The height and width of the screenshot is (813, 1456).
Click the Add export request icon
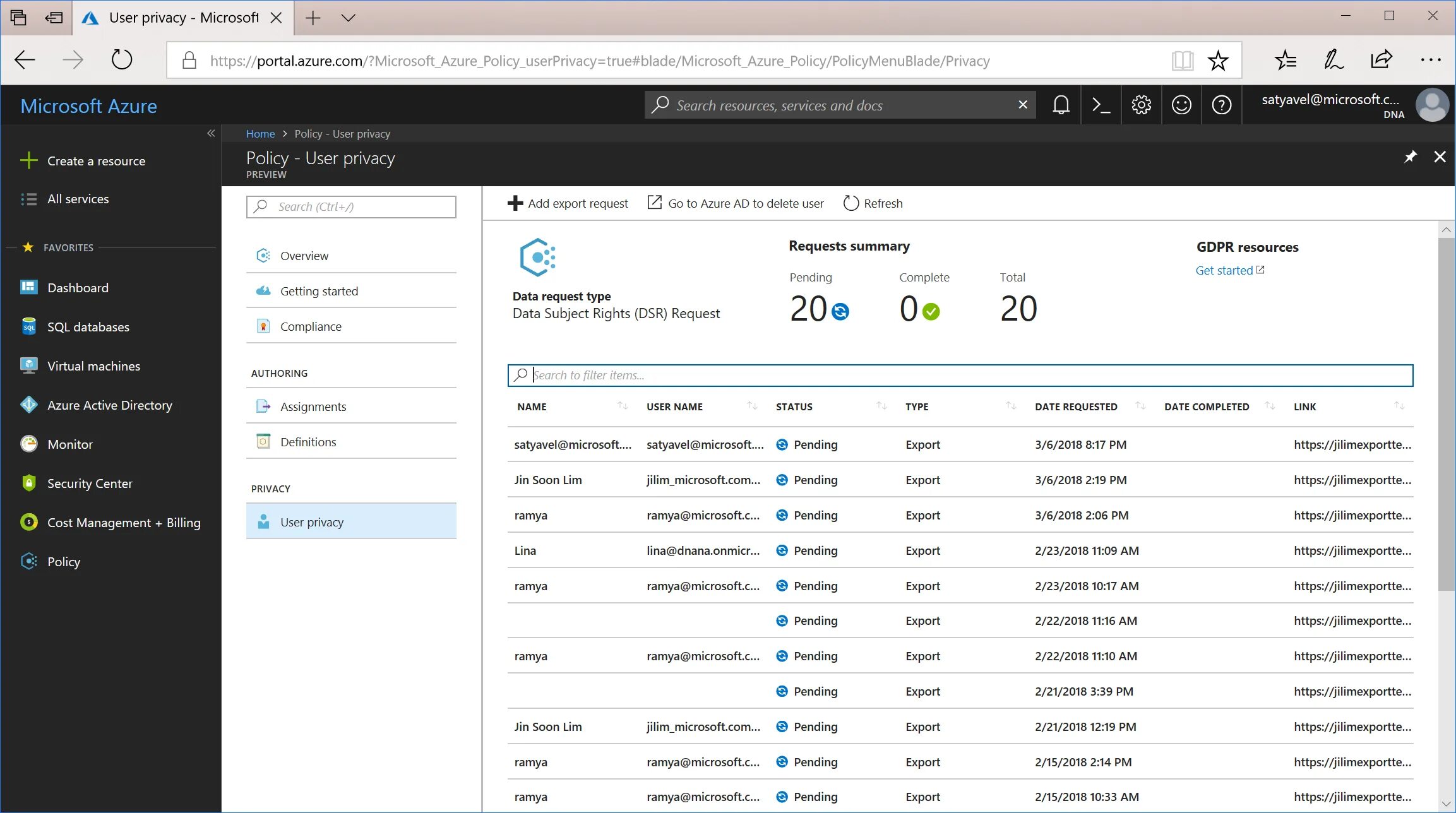(x=515, y=203)
